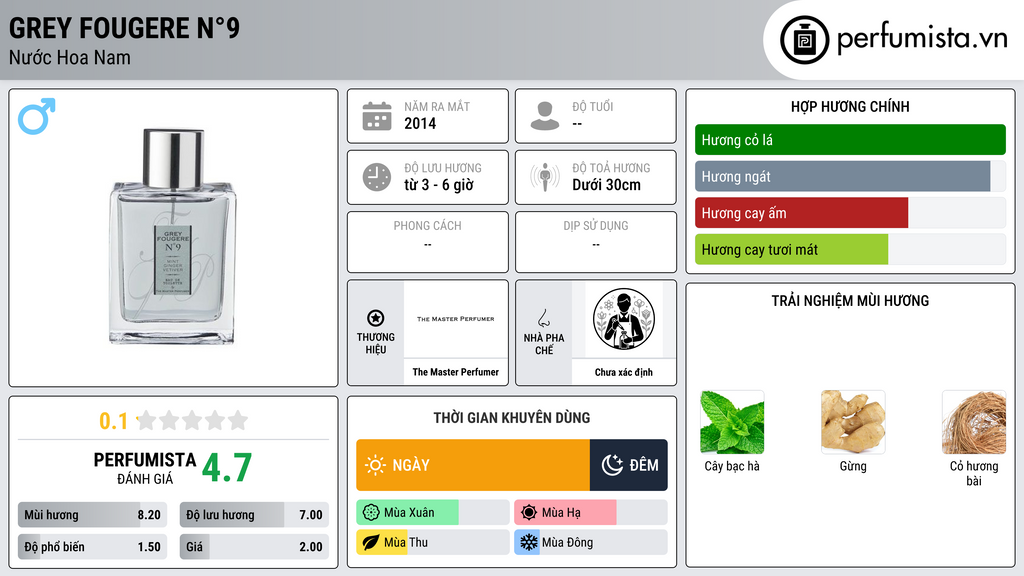
Task: Click the perfumista.vn bottle logo icon
Action: click(x=804, y=40)
